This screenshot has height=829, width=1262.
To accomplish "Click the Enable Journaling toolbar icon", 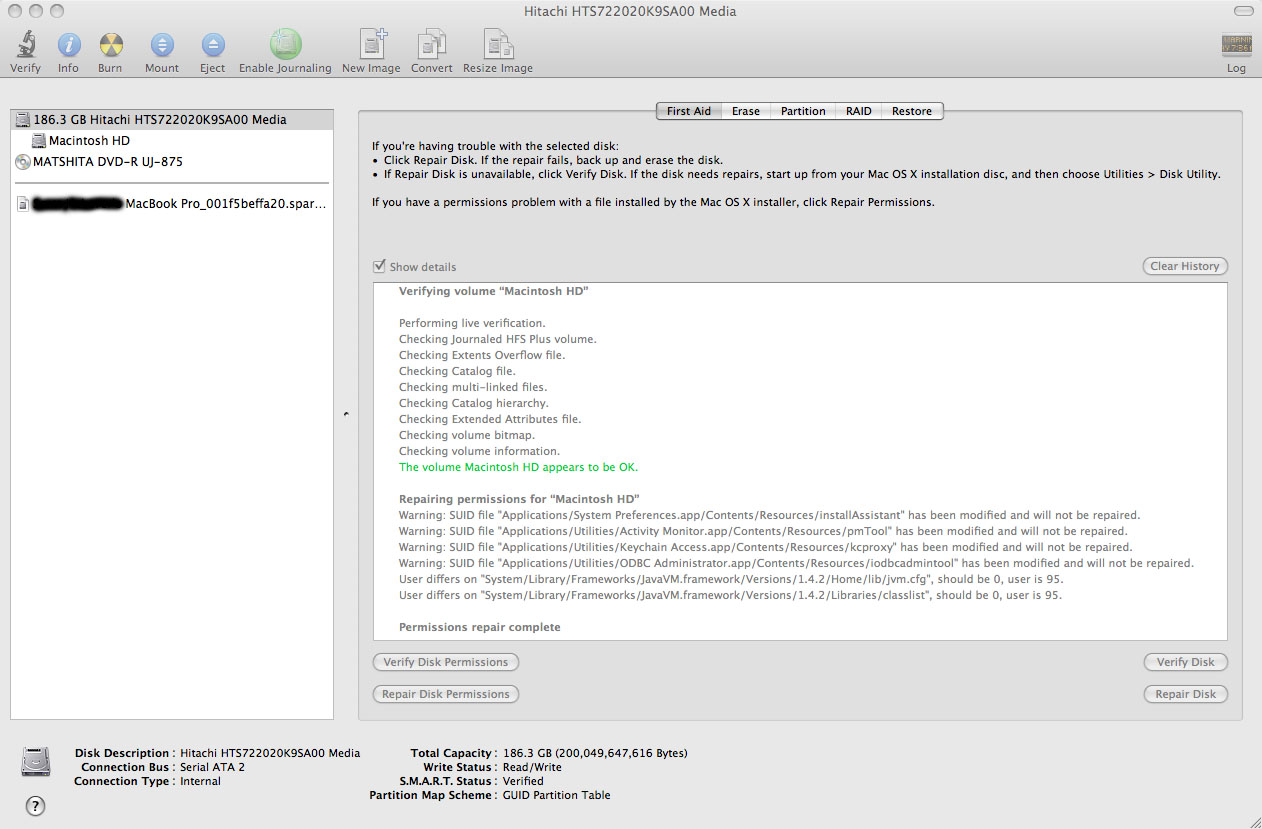I will pyautogui.click(x=285, y=44).
